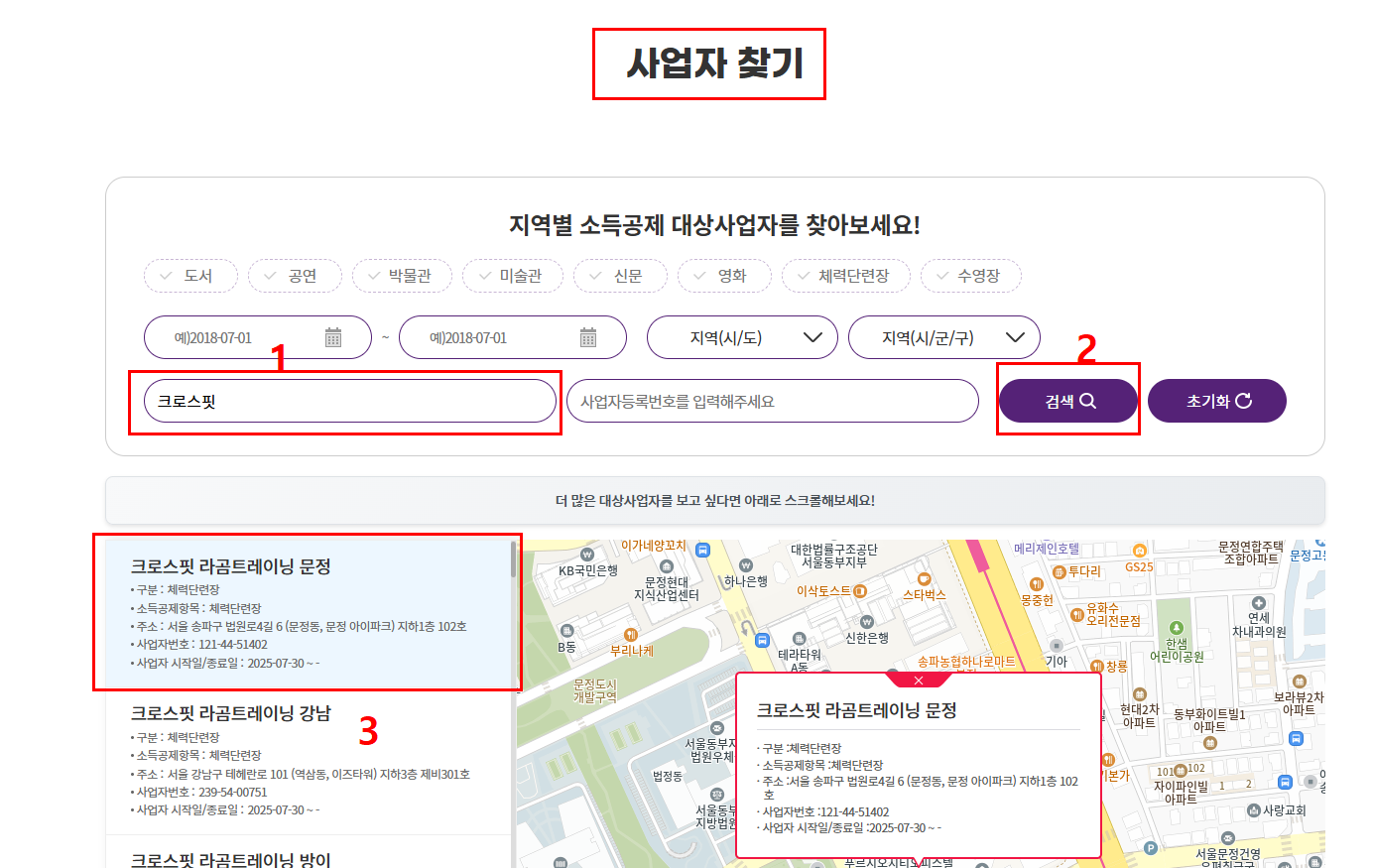Open calendar picker in the end date field
Viewport: 1373px width, 868px height.
pos(588,337)
